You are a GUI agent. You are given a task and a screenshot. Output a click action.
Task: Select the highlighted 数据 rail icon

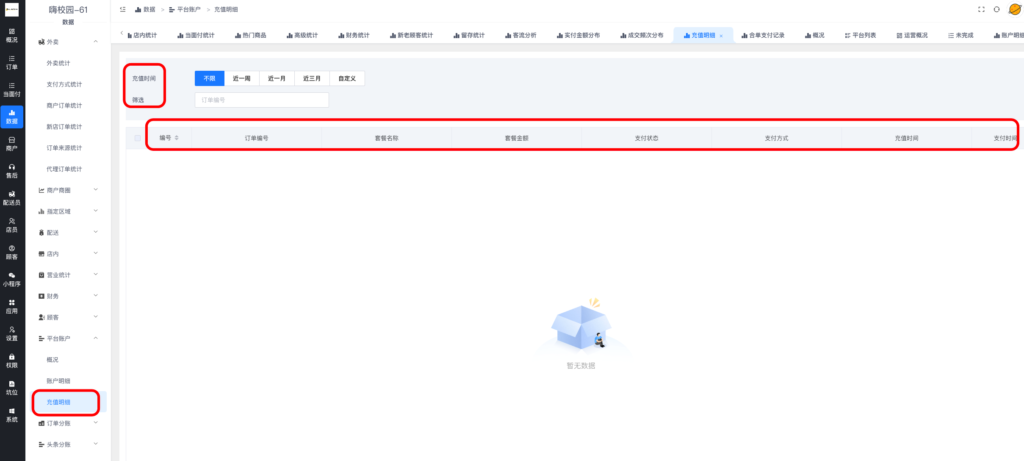[x=12, y=117]
